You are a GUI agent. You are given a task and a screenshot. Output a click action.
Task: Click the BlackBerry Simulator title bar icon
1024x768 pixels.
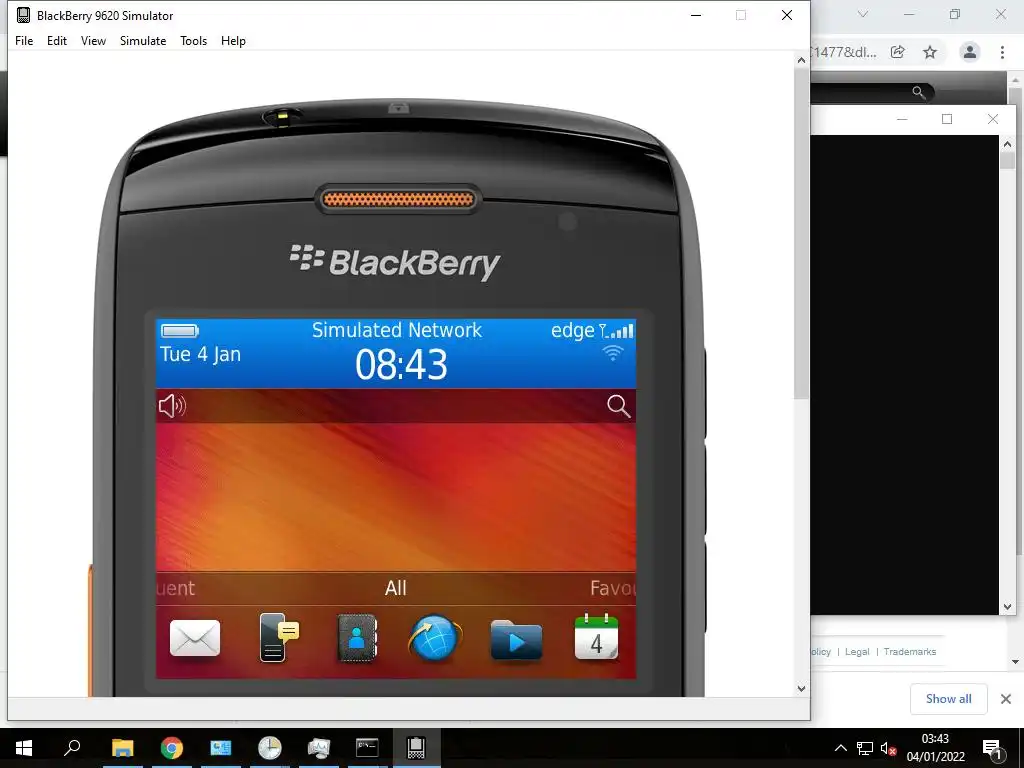[24, 15]
